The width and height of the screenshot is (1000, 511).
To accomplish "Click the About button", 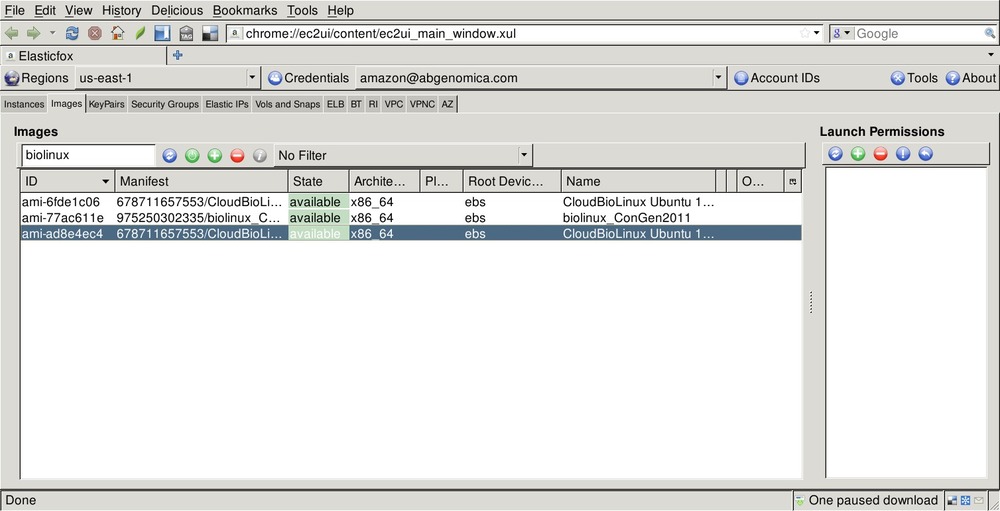I will click(970, 78).
